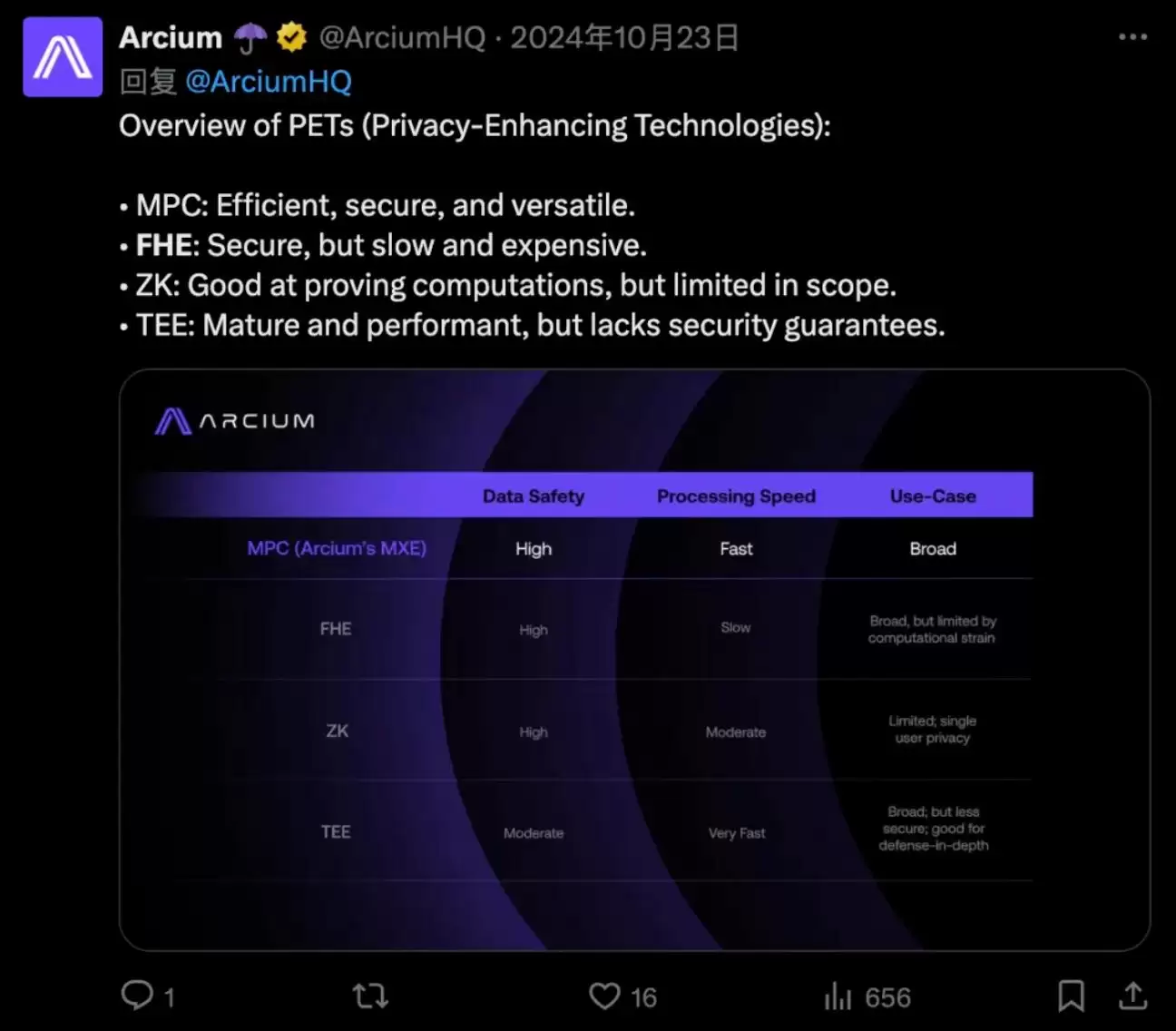Click the like count 16
This screenshot has width=1176, height=1031.
pos(643,998)
